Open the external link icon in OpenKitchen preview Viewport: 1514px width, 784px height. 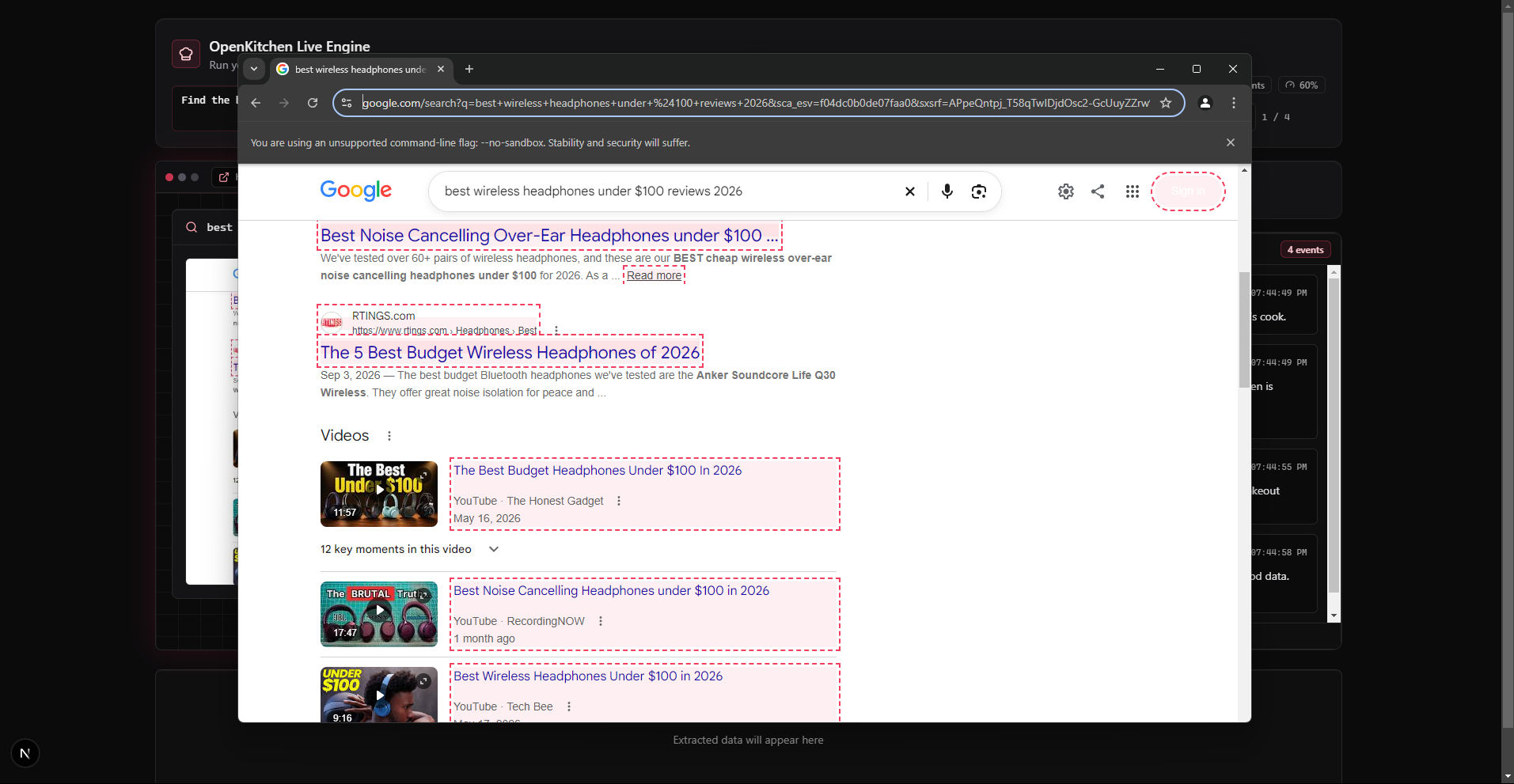pos(224,177)
